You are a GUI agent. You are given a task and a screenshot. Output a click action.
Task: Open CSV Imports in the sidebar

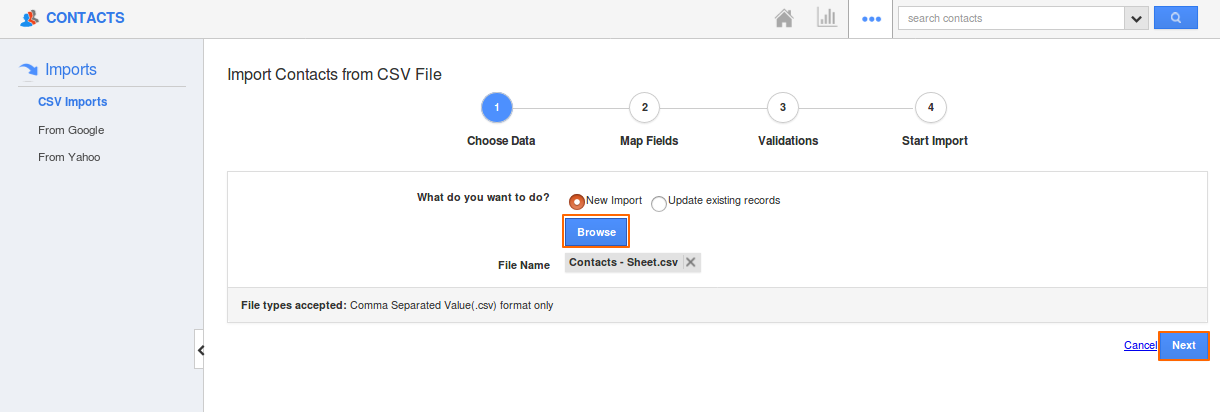pos(73,102)
